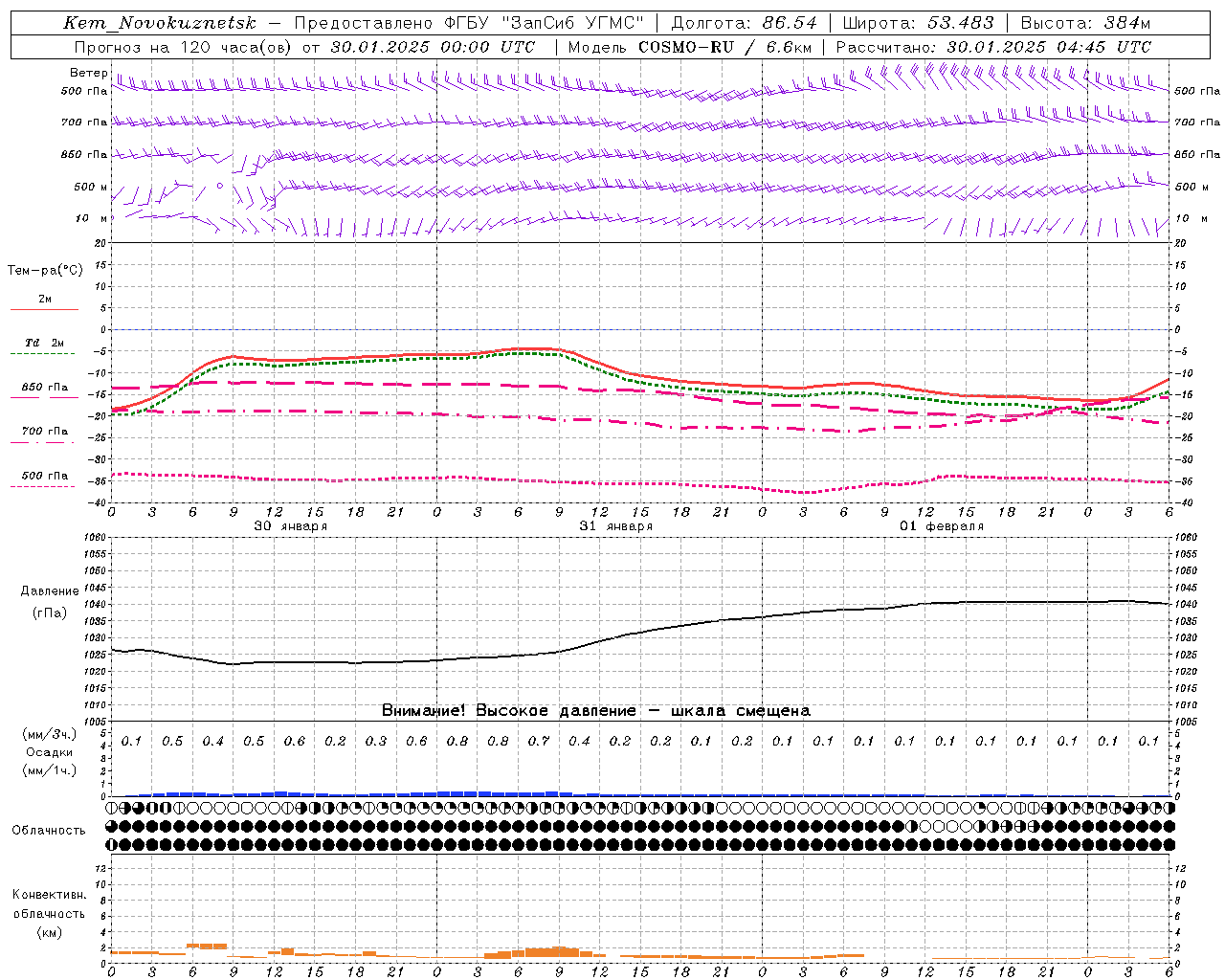Click the 30 января date label
Image resolution: width=1225 pixels, height=980 pixels.
(x=290, y=526)
